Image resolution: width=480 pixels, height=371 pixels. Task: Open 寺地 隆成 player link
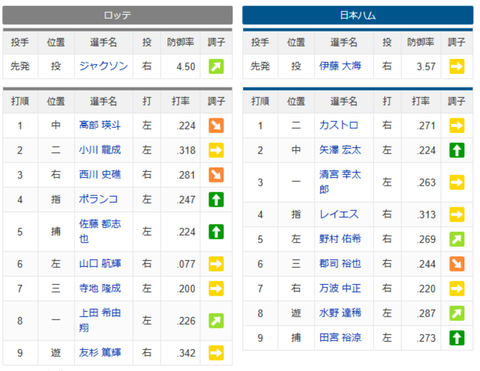(x=100, y=288)
